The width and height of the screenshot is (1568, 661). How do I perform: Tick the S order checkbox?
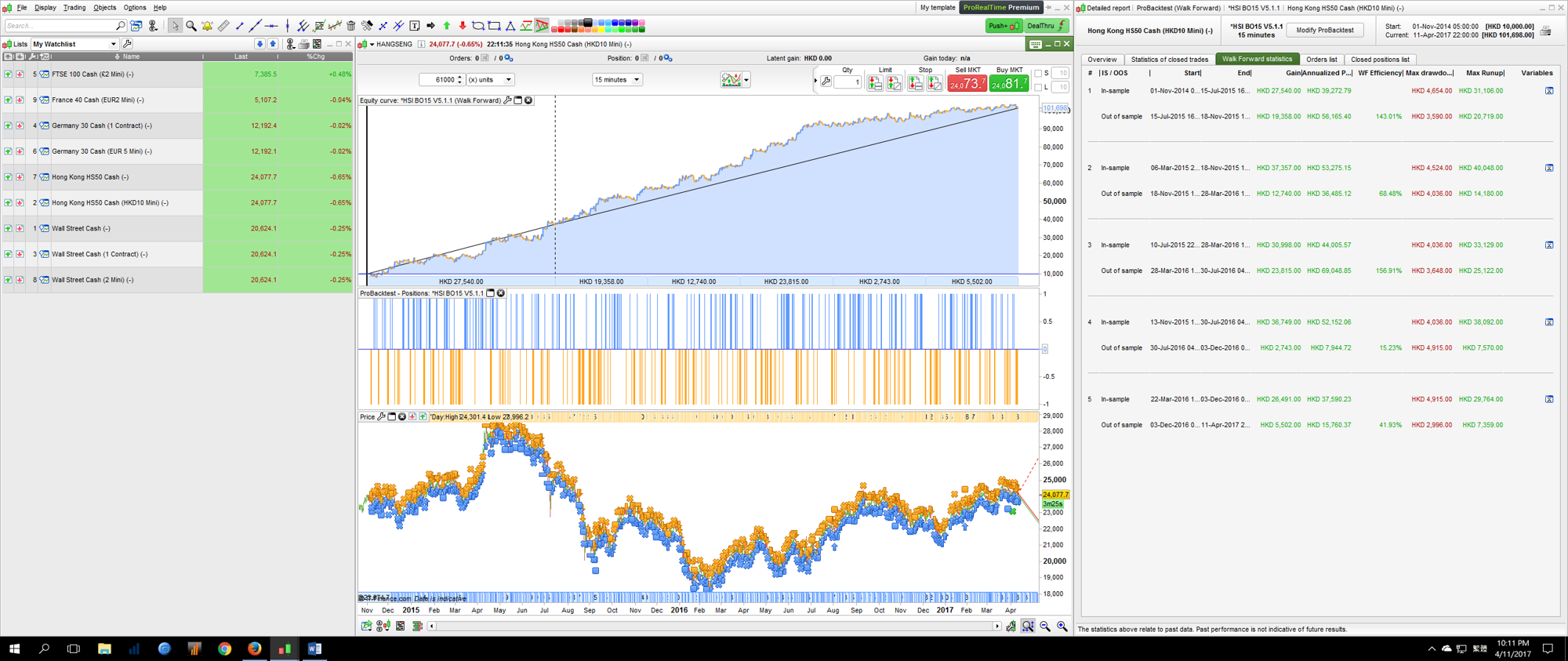(x=1038, y=73)
